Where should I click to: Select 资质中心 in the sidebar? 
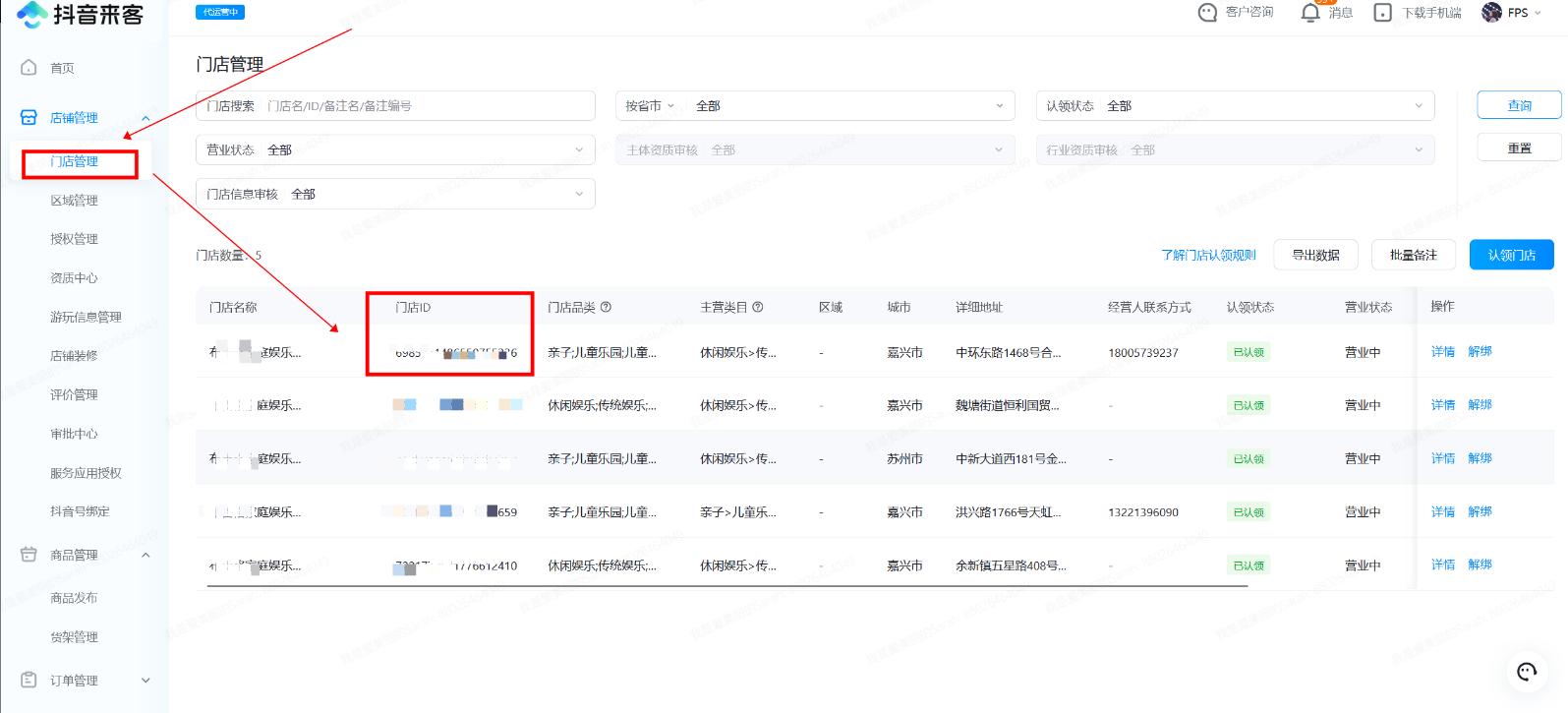pos(75,278)
